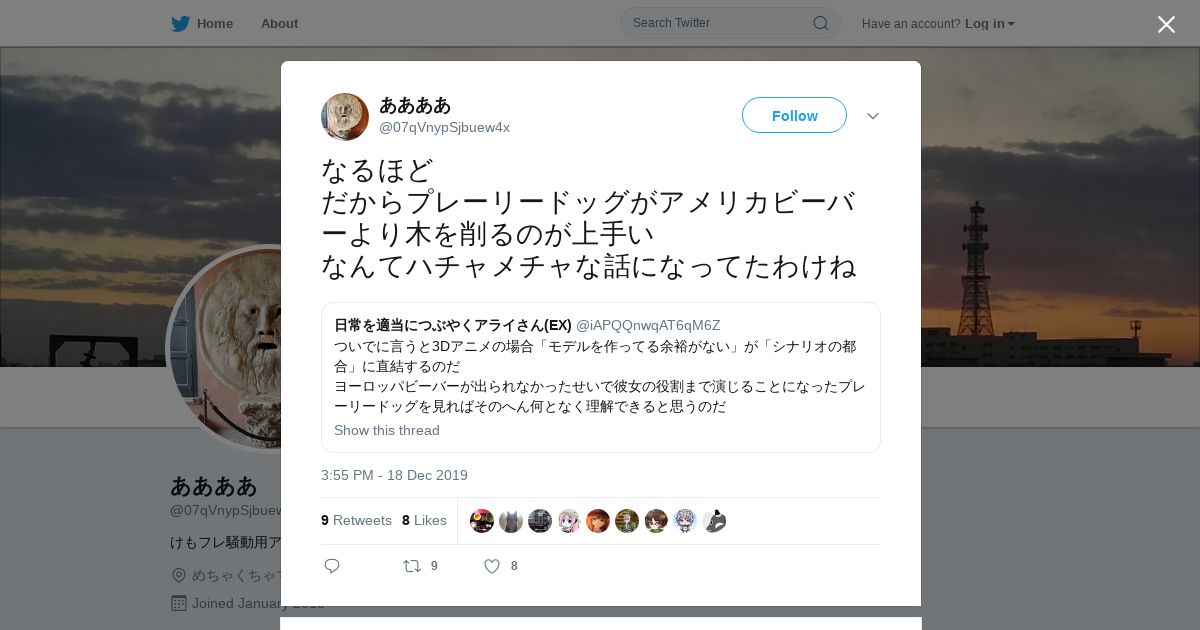Click the Show this thread link
This screenshot has width=1200, height=630.
[x=387, y=430]
